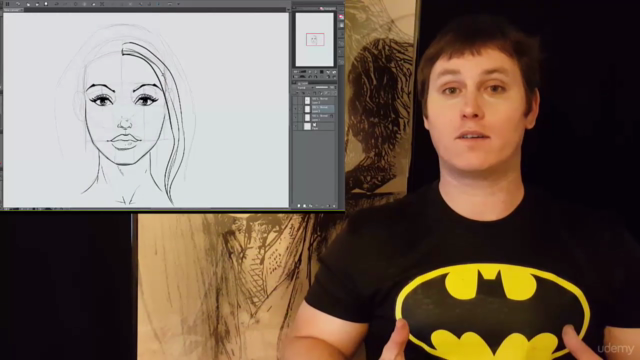Screen dimensions: 640x360
Task: Open the command bar overflow arrow
Action: 178,4
